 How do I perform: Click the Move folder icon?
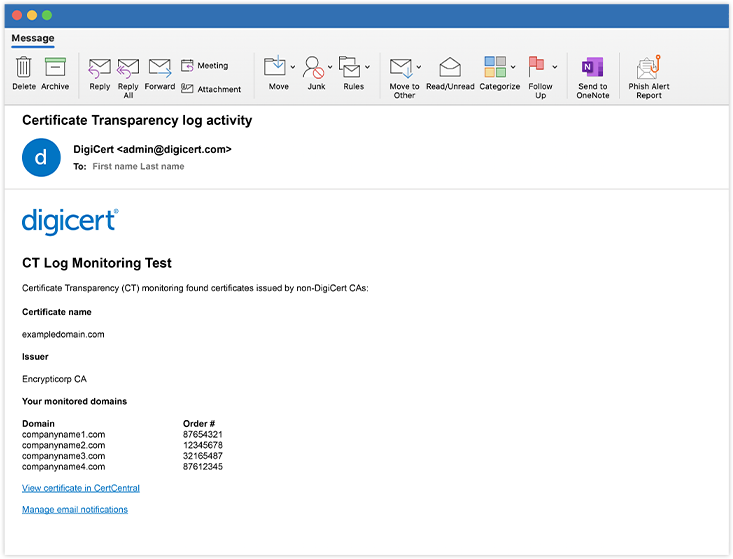(x=275, y=67)
